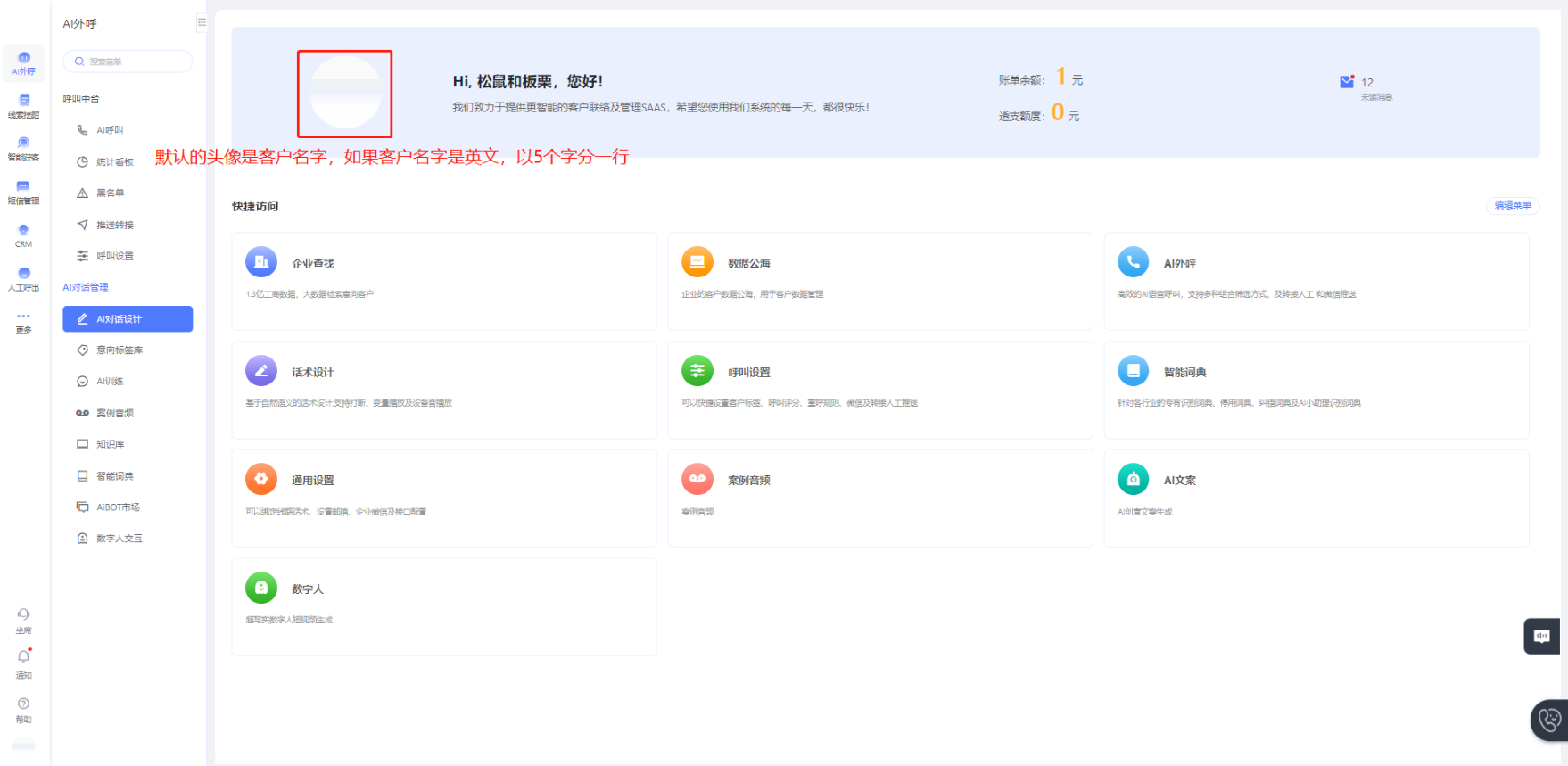Image resolution: width=1568 pixels, height=766 pixels.
Task: Open the 统计看板 menu item
Action: (114, 162)
